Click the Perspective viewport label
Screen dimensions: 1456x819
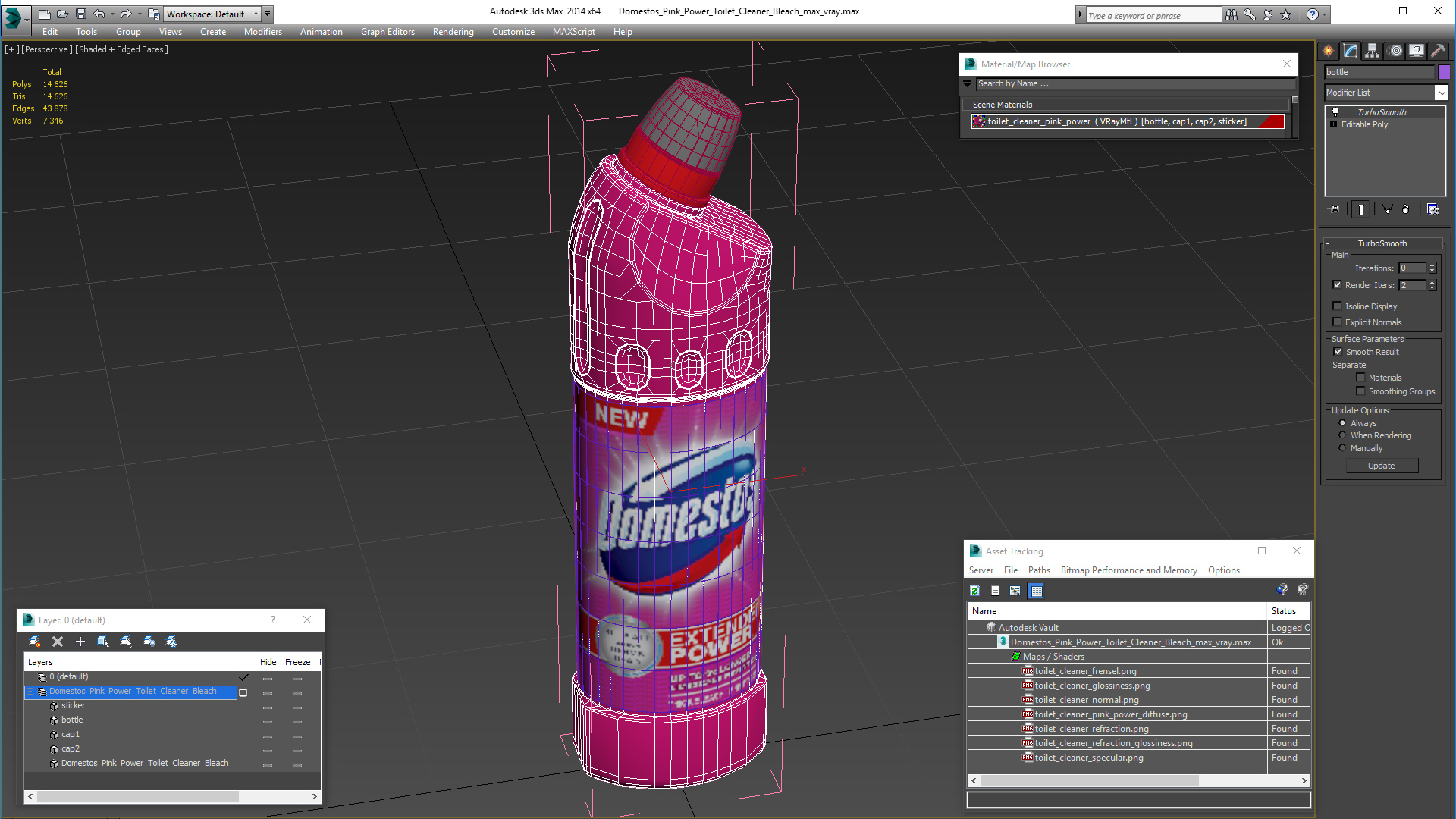tap(47, 49)
